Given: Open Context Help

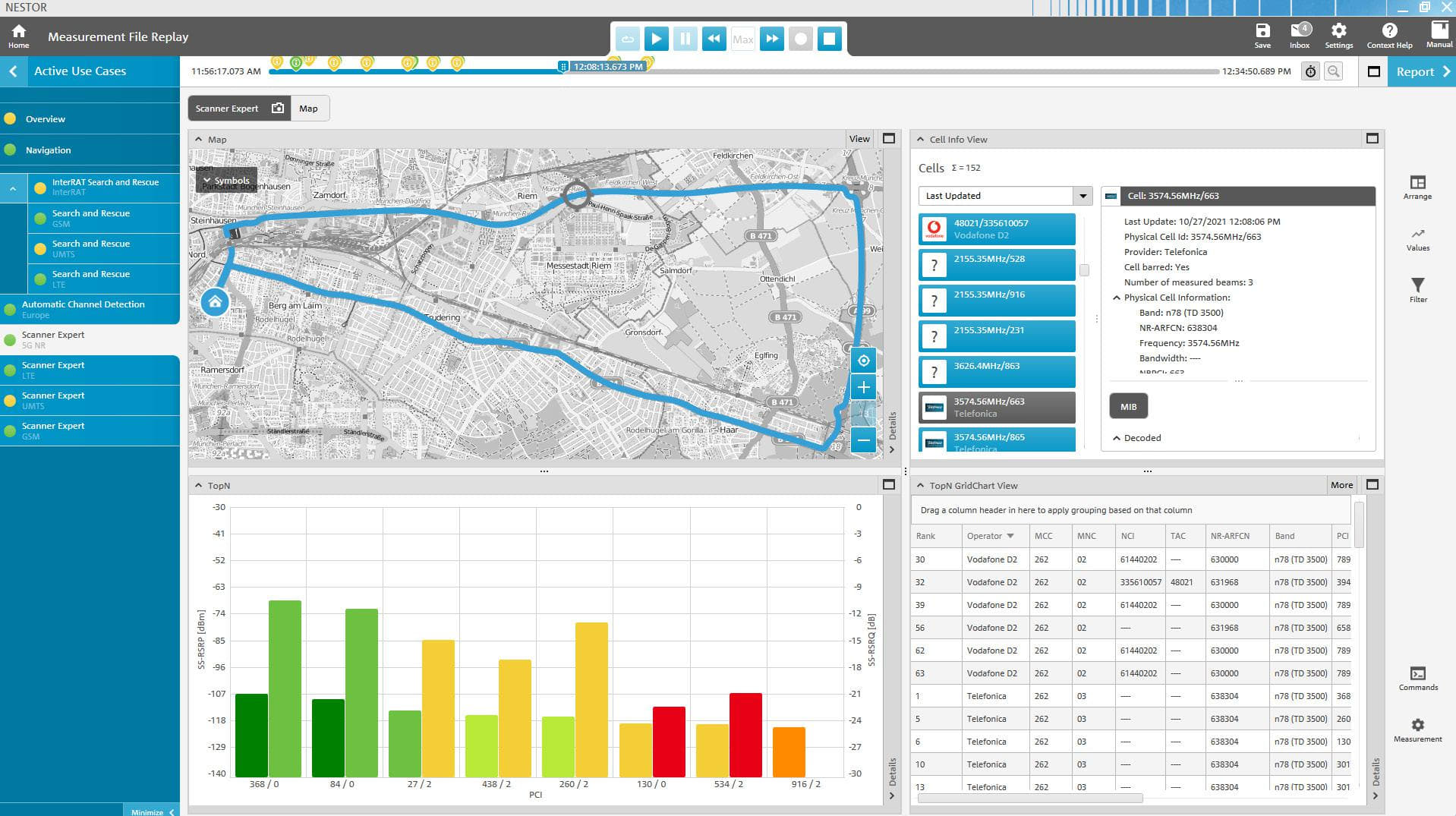Looking at the screenshot, I should pyautogui.click(x=1389, y=35).
